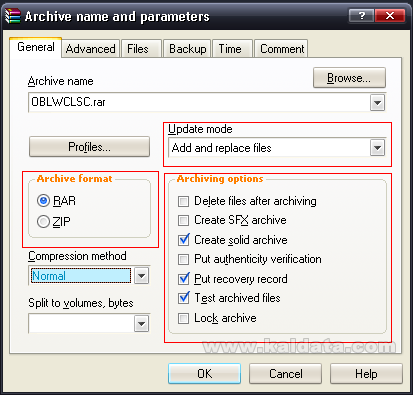413x395 pixels.
Task: Click the Cancel button
Action: click(285, 374)
